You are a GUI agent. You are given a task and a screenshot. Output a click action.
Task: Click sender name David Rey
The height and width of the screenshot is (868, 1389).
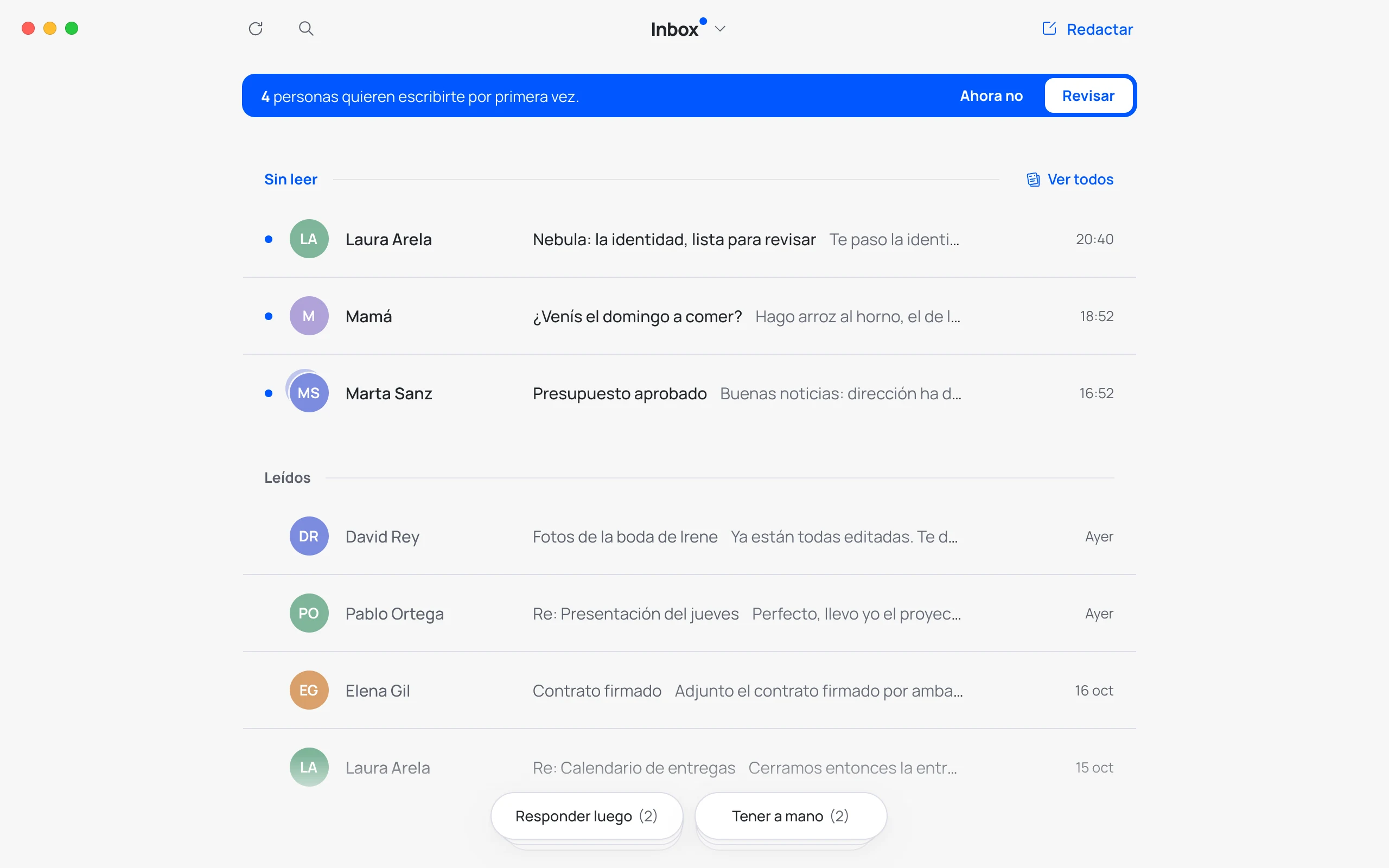pyautogui.click(x=383, y=537)
